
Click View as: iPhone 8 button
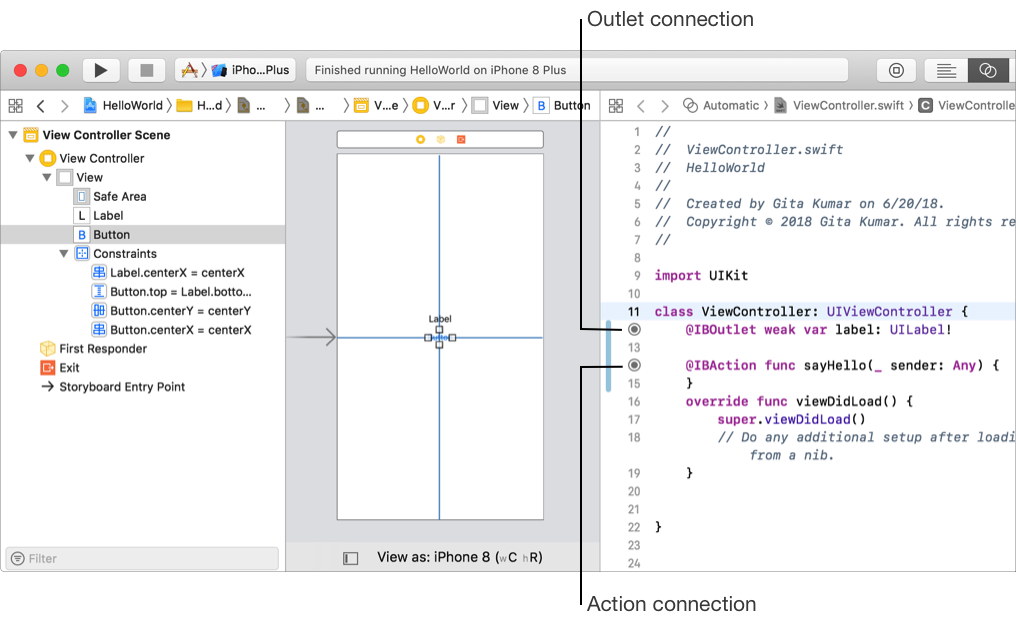point(459,557)
